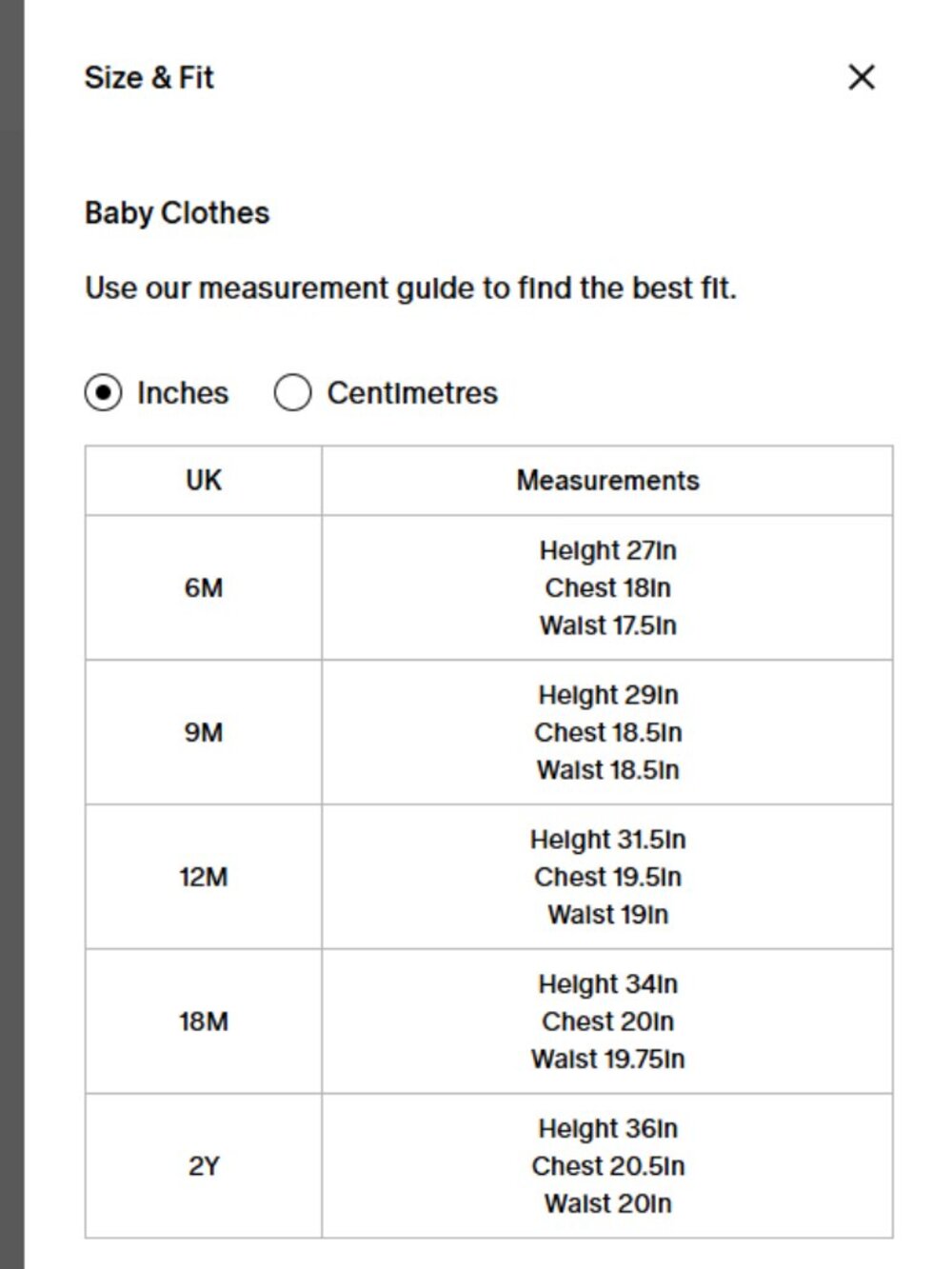Image resolution: width=952 pixels, height=1269 pixels.
Task: Click the Waist 19.75in measurement
Action: tap(607, 1059)
